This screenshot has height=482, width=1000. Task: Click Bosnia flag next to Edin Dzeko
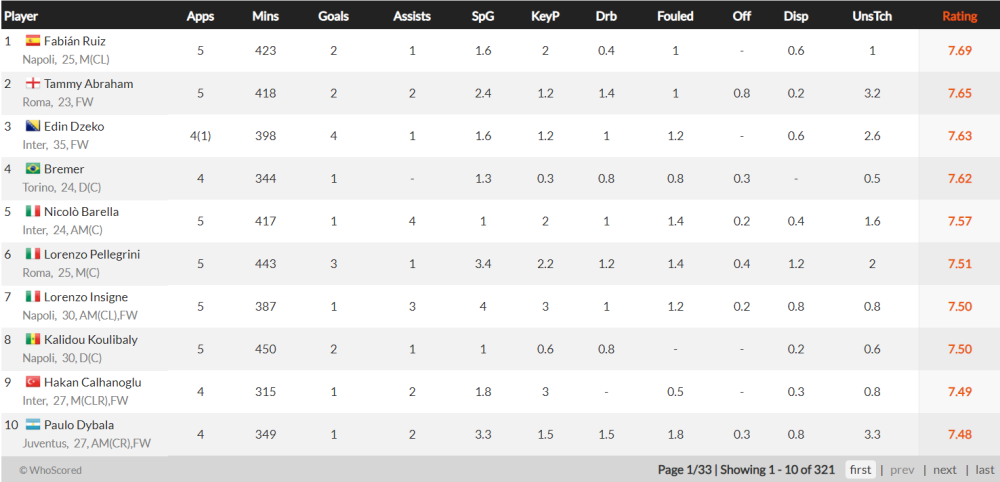pos(33,126)
